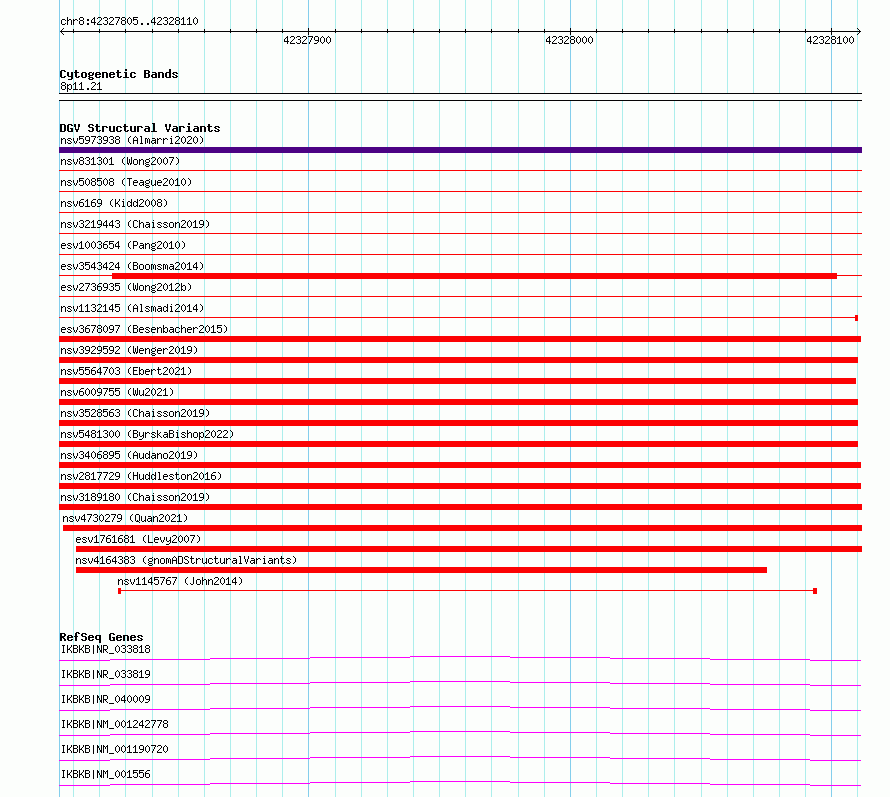Select variant nsv4164383 (gnomADStructuralVariants)
890x797 pixels.
click(186, 560)
